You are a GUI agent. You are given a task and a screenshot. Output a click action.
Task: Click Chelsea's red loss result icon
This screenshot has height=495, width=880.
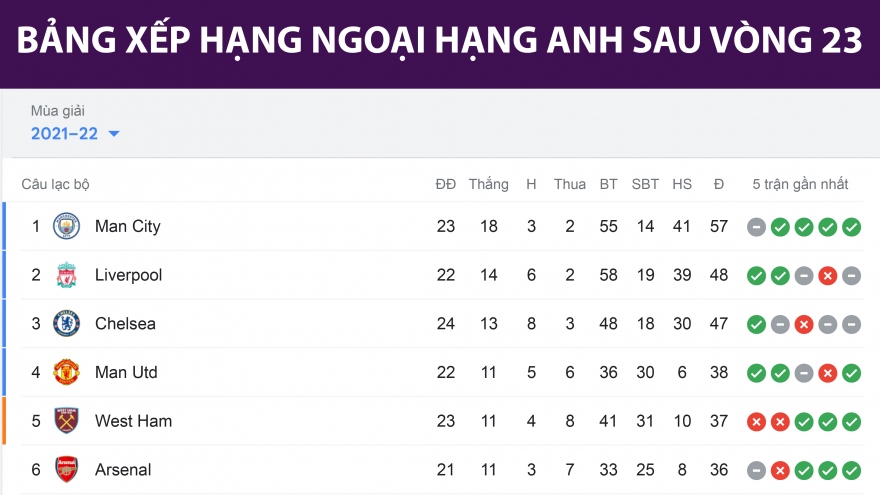click(x=803, y=324)
